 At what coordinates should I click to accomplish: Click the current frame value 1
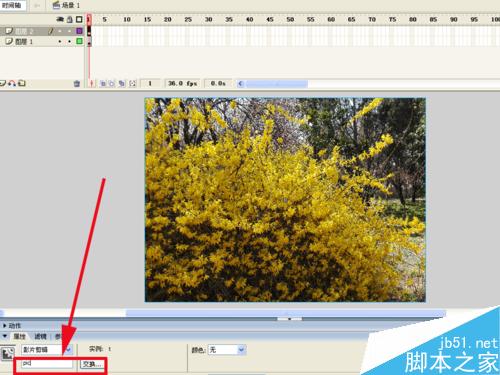150,83
